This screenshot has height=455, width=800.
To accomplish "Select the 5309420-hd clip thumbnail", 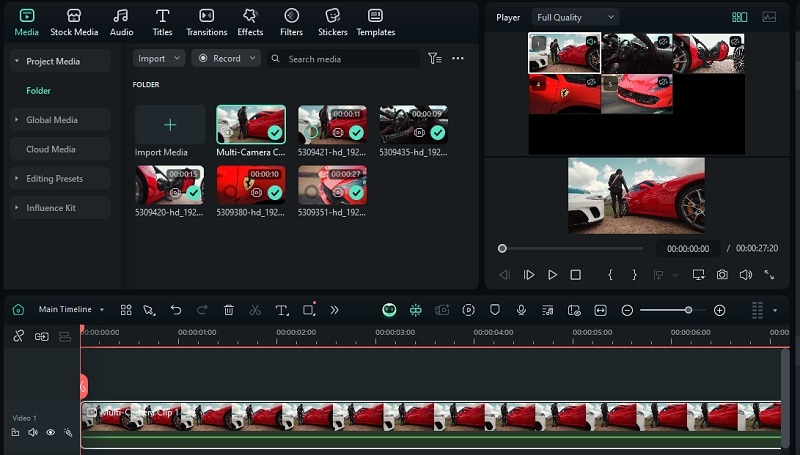I will (170, 185).
